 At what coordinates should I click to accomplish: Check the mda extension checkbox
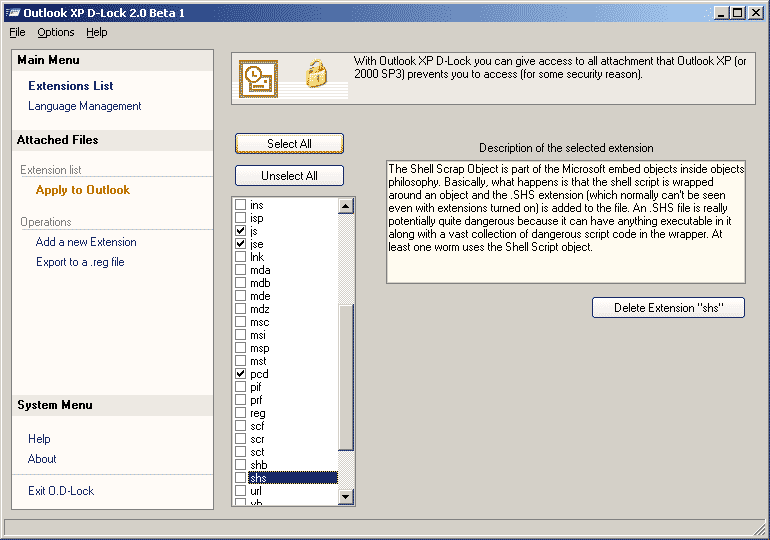click(x=240, y=270)
